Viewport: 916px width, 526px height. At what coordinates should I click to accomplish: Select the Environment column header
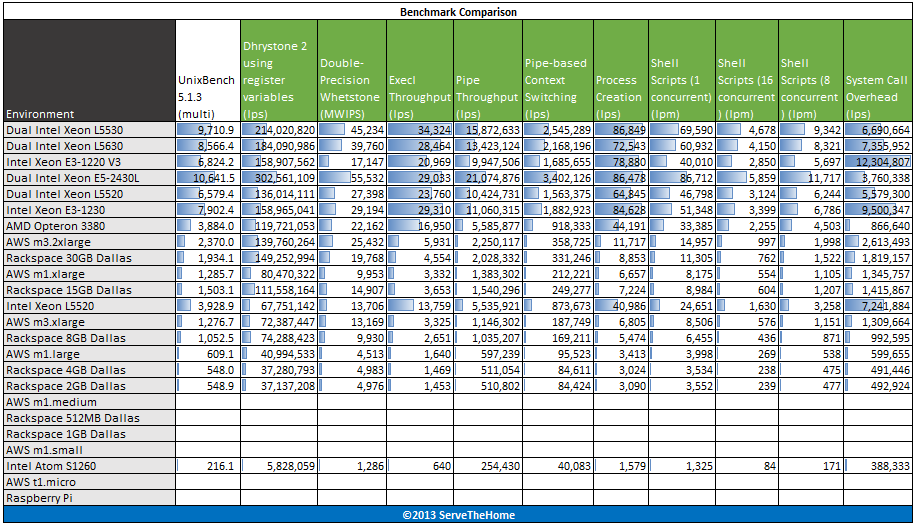point(40,114)
